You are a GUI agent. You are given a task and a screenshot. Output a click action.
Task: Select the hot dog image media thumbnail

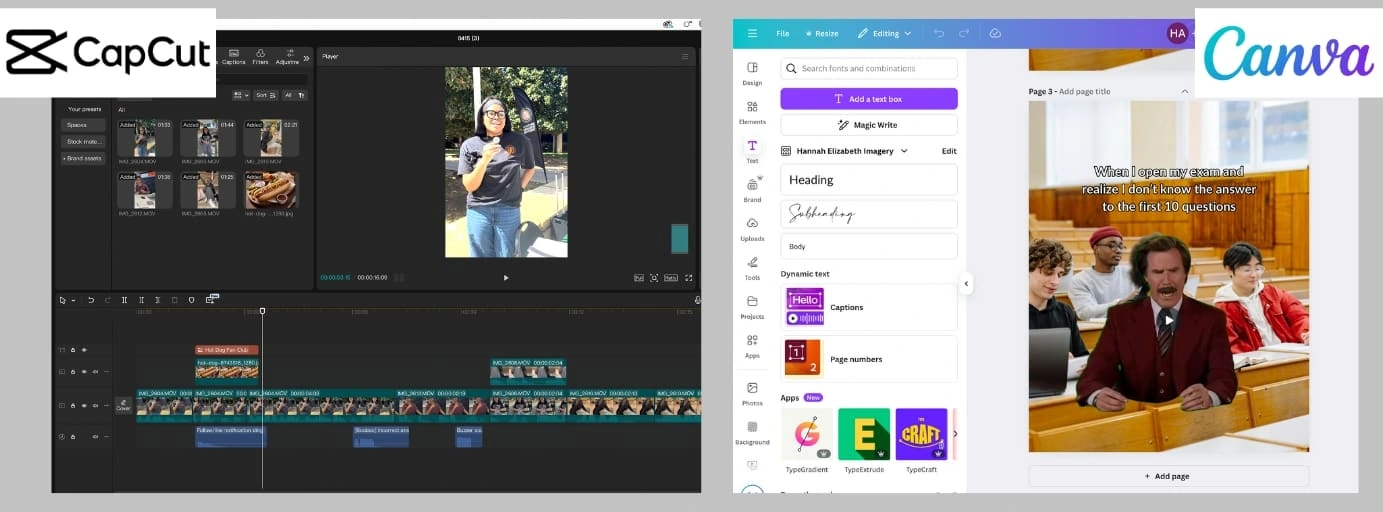(x=271, y=190)
